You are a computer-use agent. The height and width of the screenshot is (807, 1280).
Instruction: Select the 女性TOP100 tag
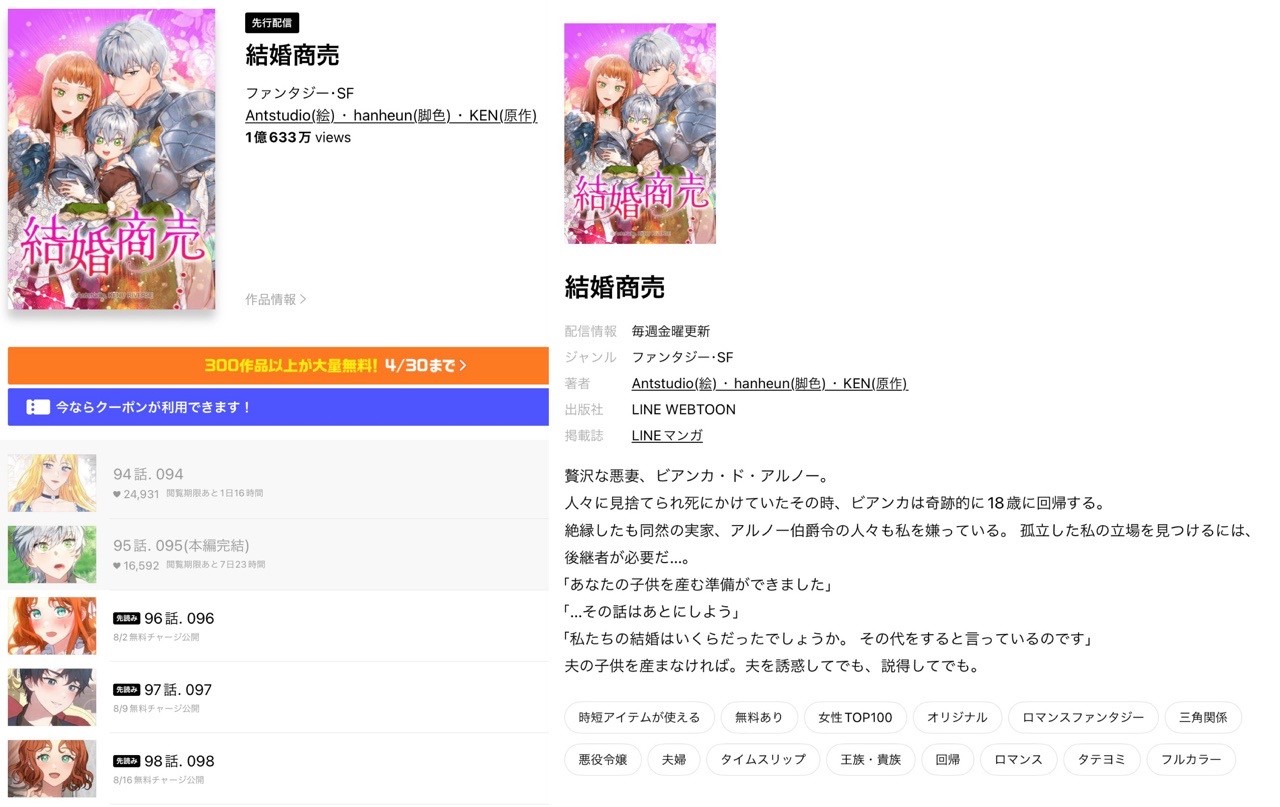tap(855, 717)
